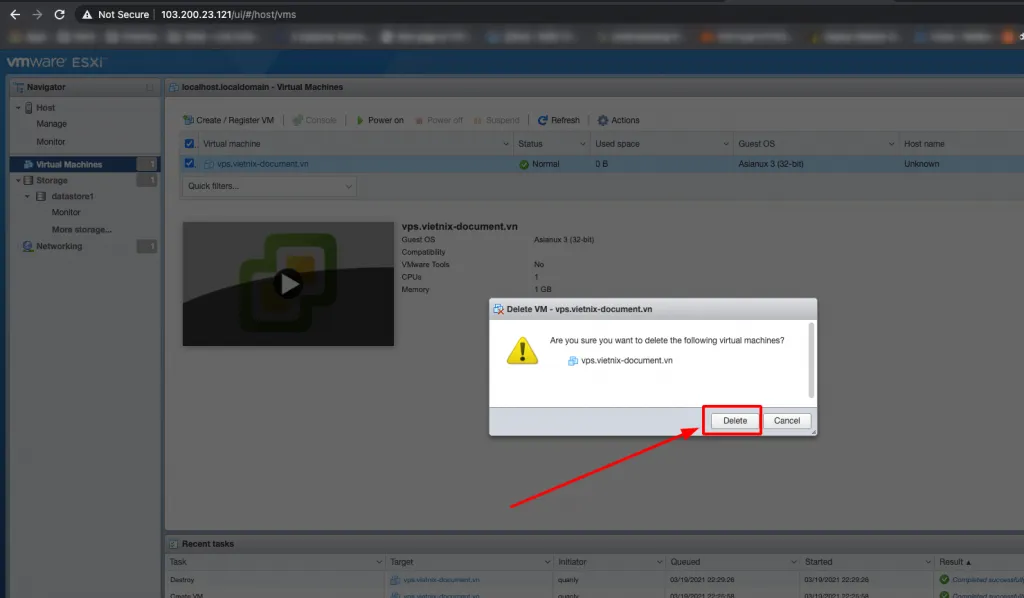Click Power off in the toolbar
The image size is (1024, 598).
439,120
